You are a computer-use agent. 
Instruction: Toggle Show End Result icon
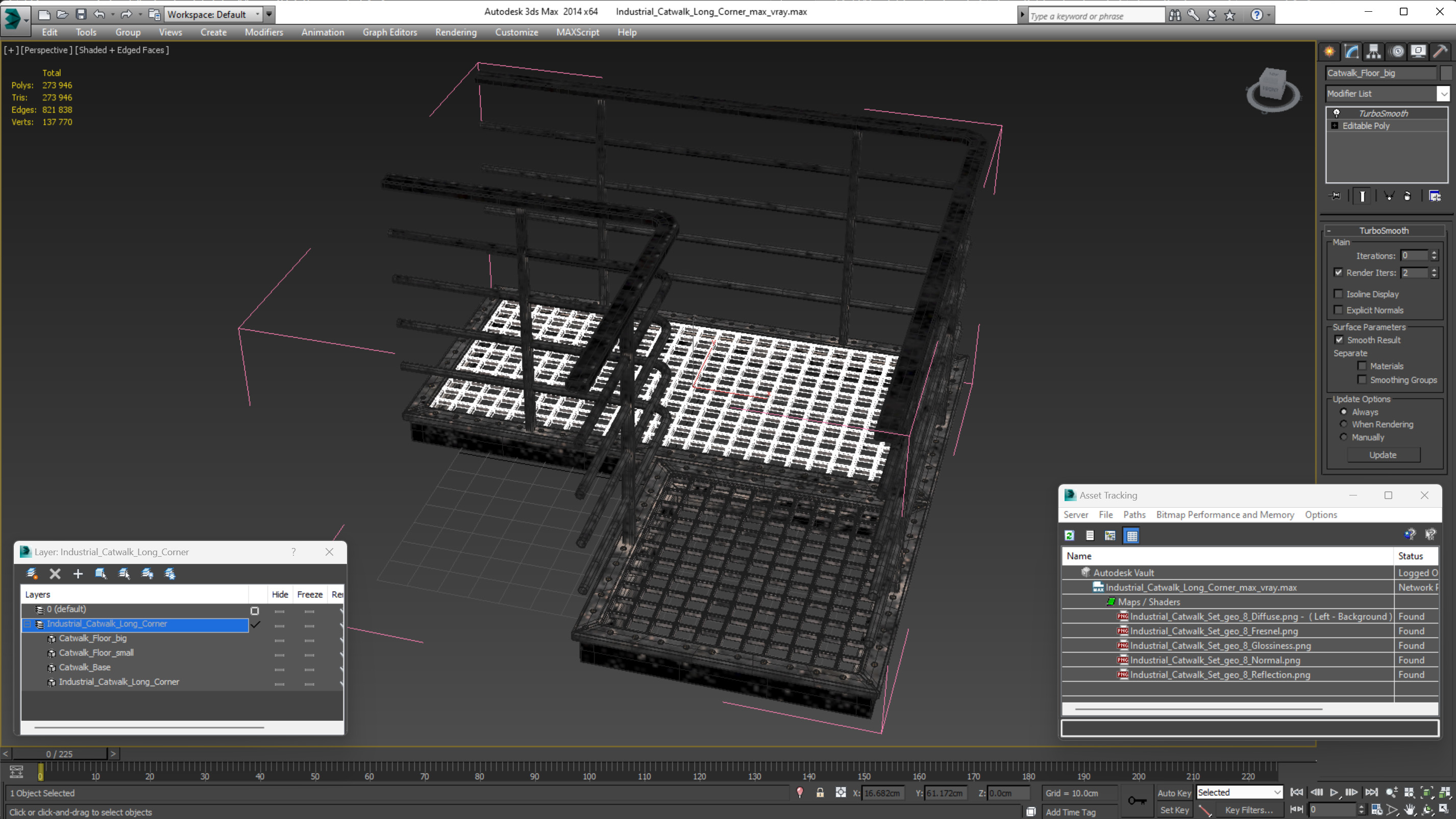point(1362,196)
